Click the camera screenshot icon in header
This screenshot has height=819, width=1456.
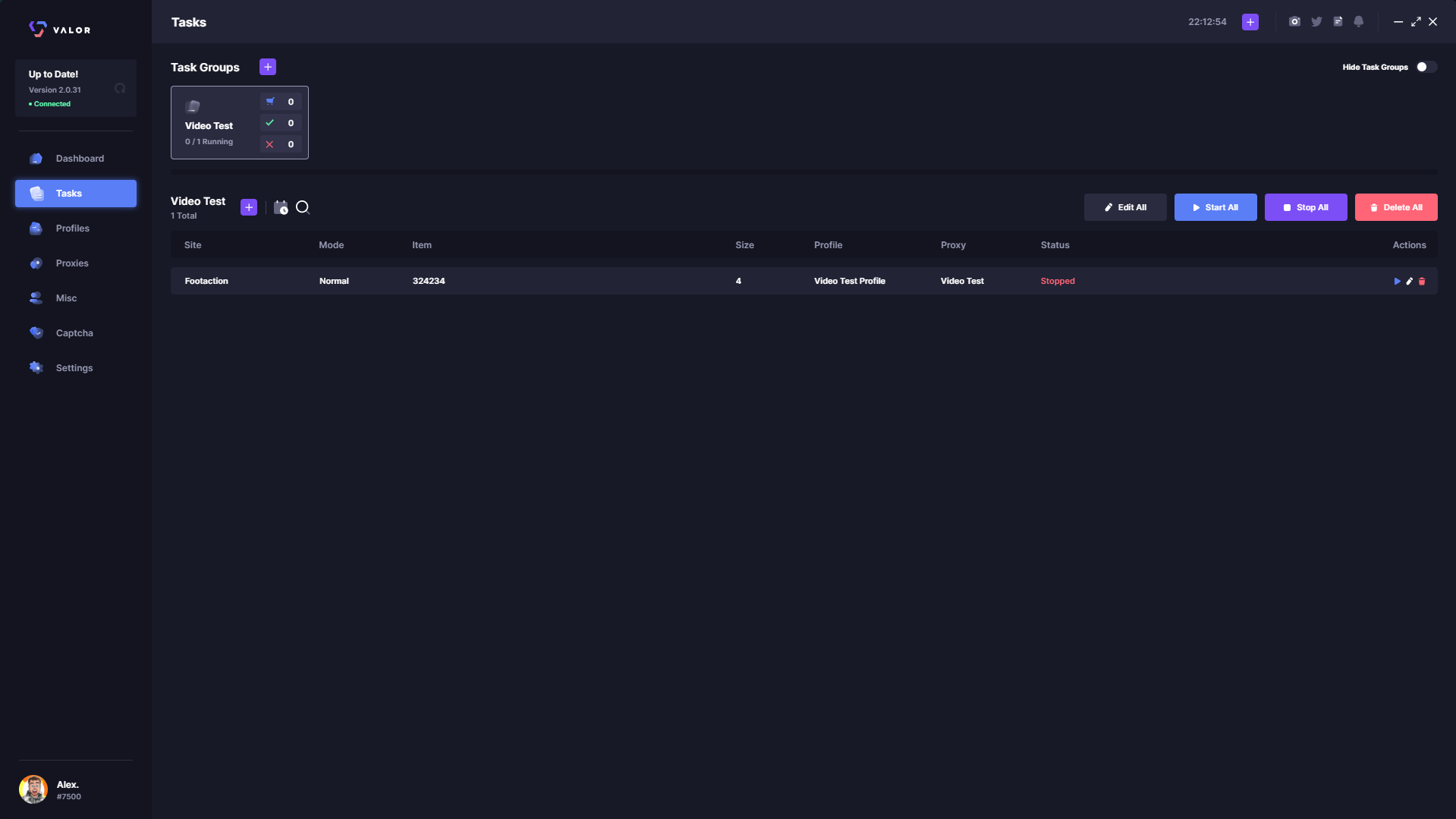[x=1294, y=22]
